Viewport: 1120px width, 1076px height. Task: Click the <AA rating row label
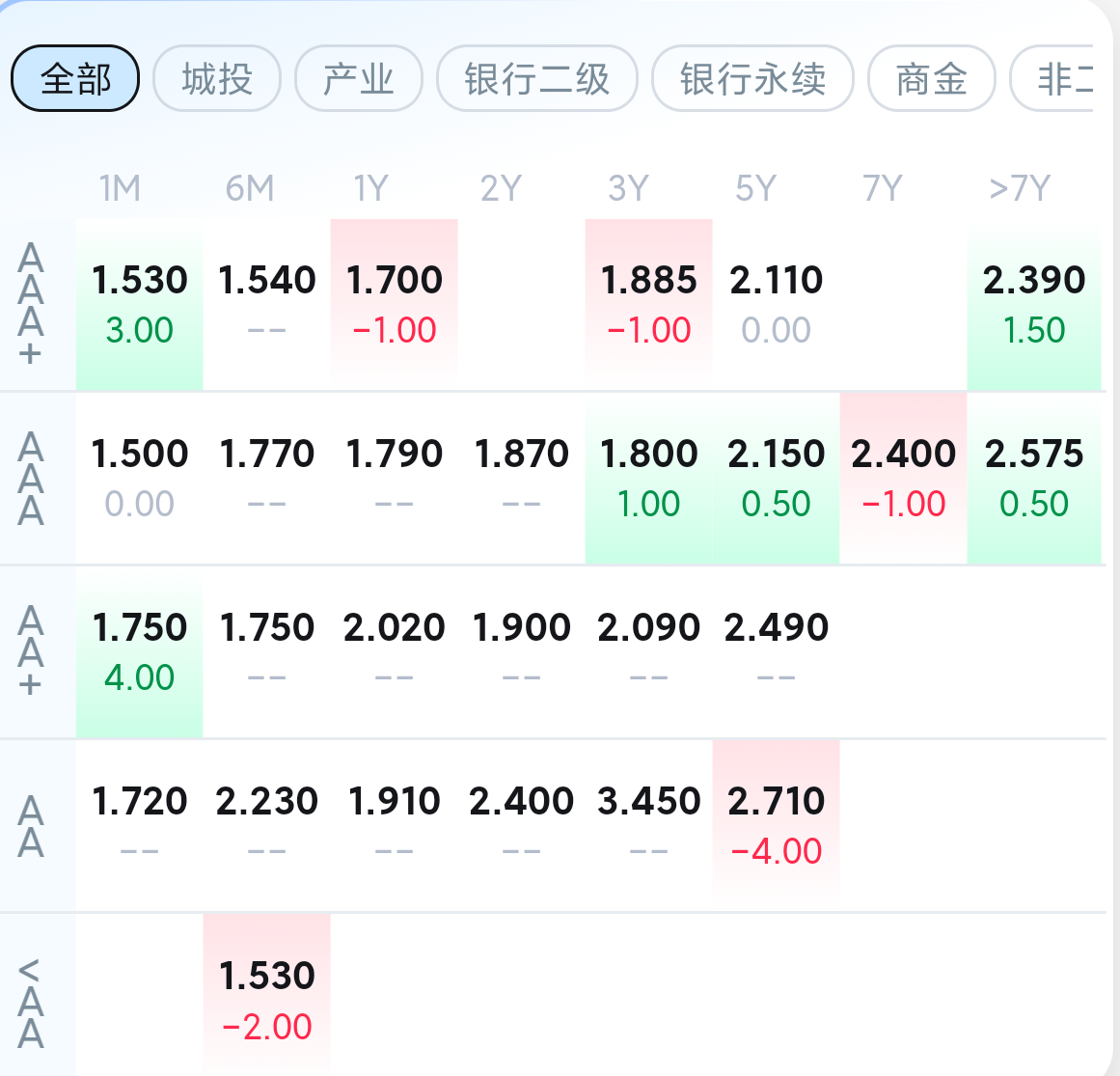click(x=31, y=1003)
